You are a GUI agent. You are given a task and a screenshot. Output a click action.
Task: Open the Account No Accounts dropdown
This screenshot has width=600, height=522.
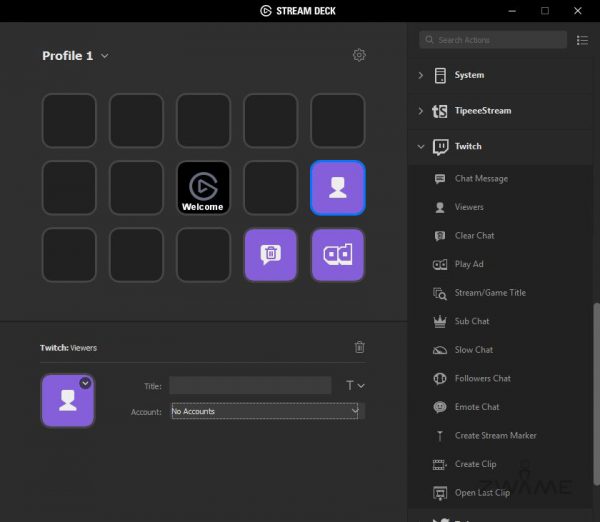(265, 411)
